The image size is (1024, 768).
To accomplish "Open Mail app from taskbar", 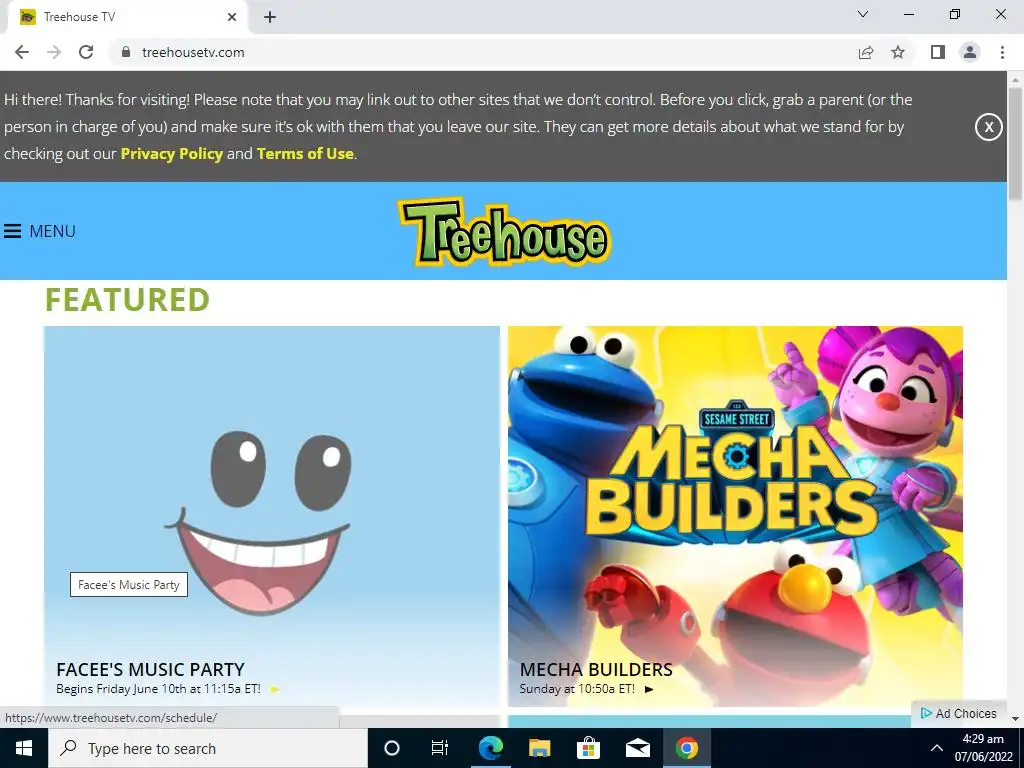I will click(x=638, y=748).
